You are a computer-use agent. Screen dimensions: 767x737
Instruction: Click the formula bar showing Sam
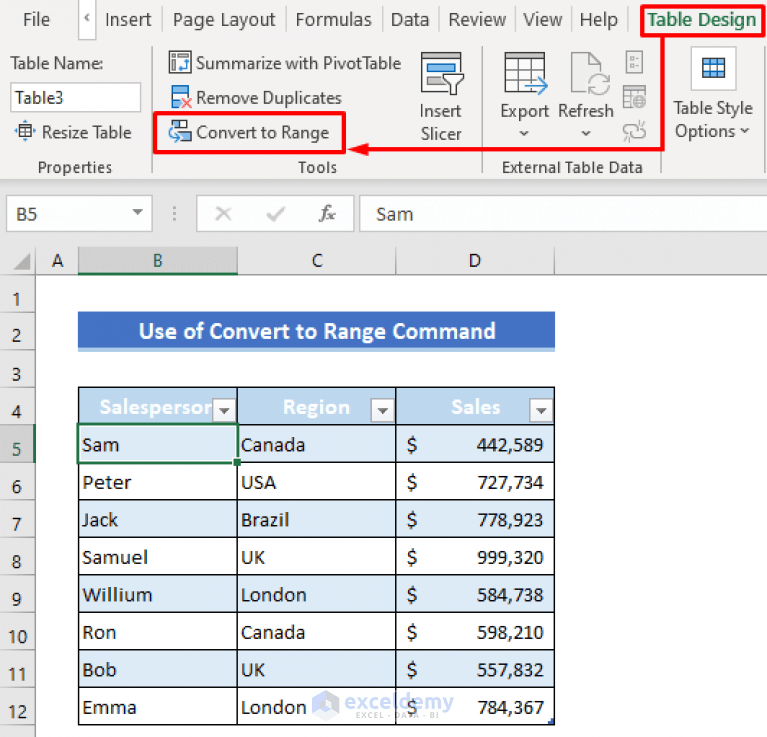click(x=563, y=214)
